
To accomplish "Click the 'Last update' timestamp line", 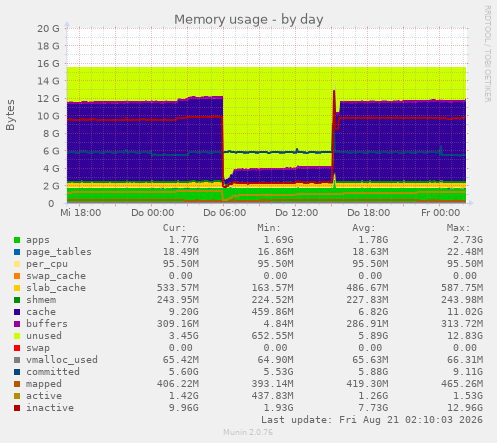I will click(372, 420).
